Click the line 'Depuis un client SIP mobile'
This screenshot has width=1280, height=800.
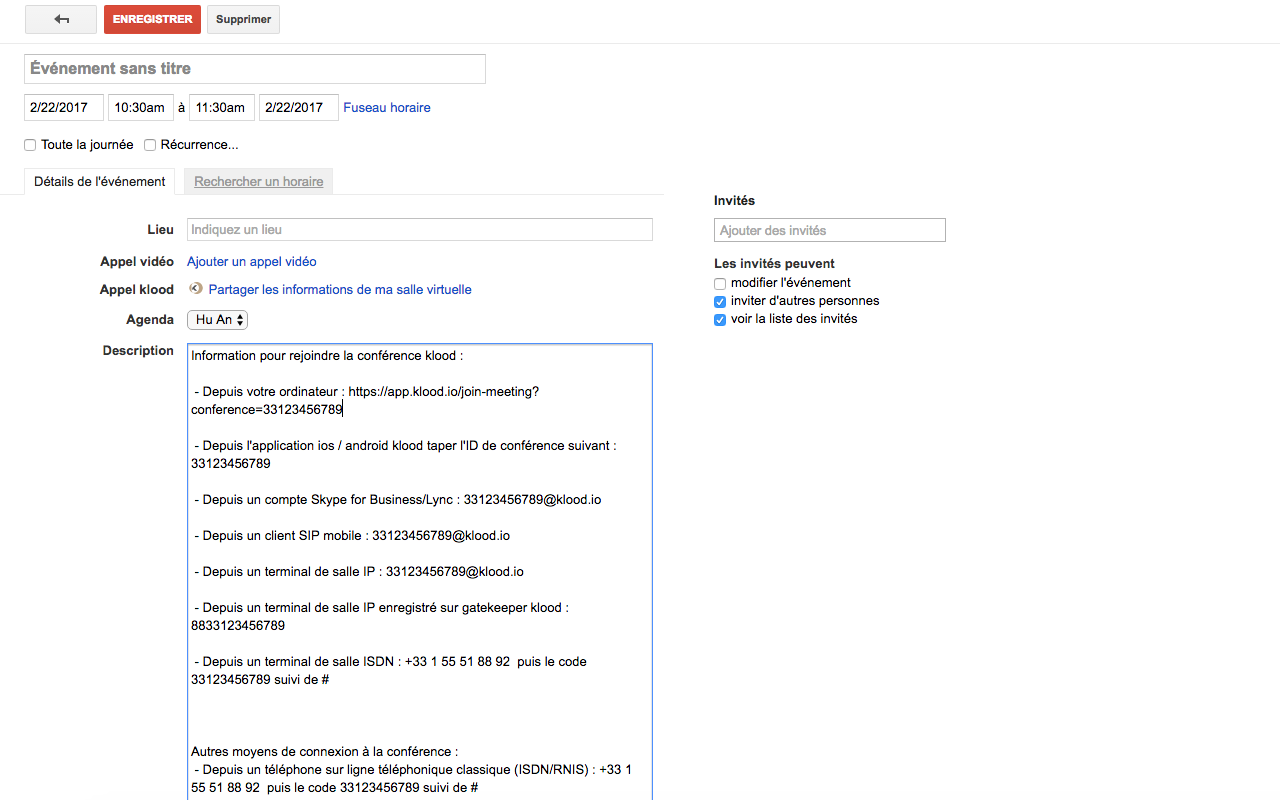point(352,536)
